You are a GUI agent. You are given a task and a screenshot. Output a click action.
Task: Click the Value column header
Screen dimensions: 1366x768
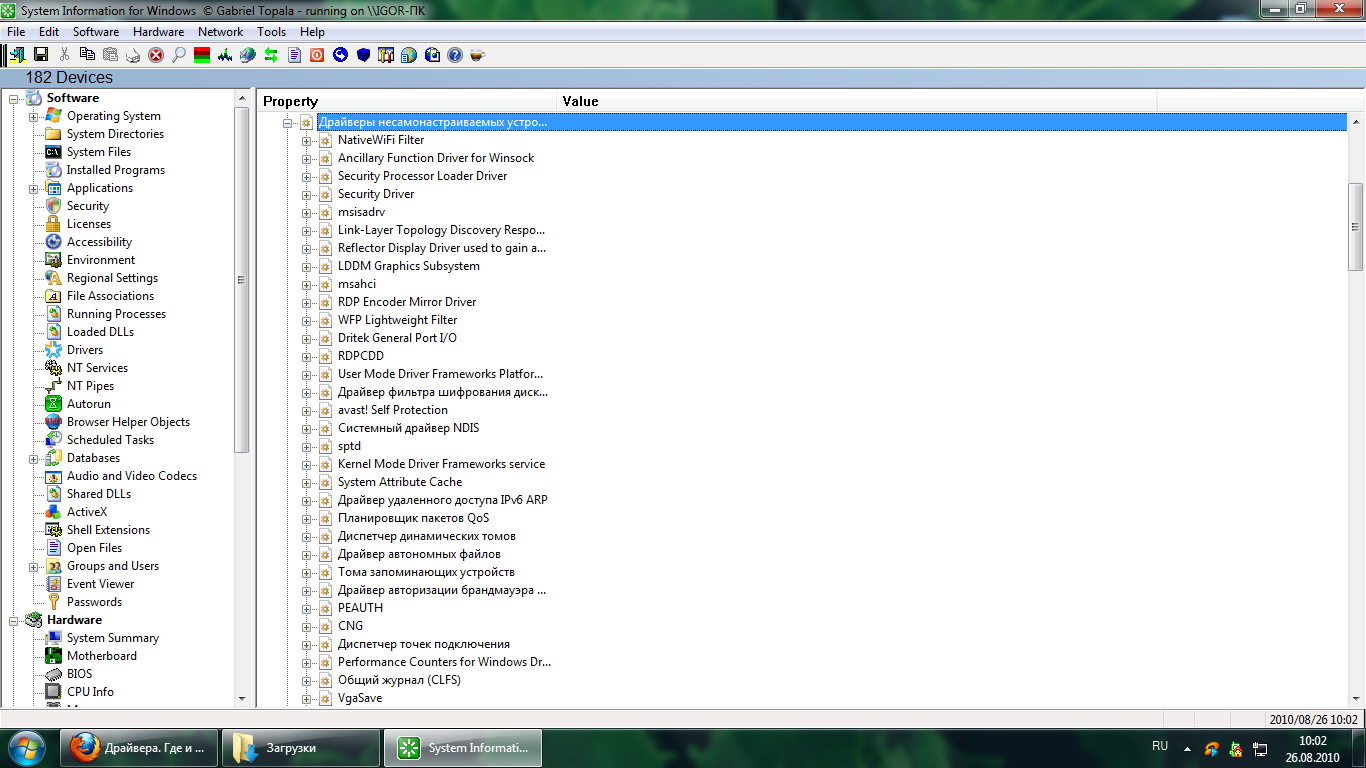[857, 101]
